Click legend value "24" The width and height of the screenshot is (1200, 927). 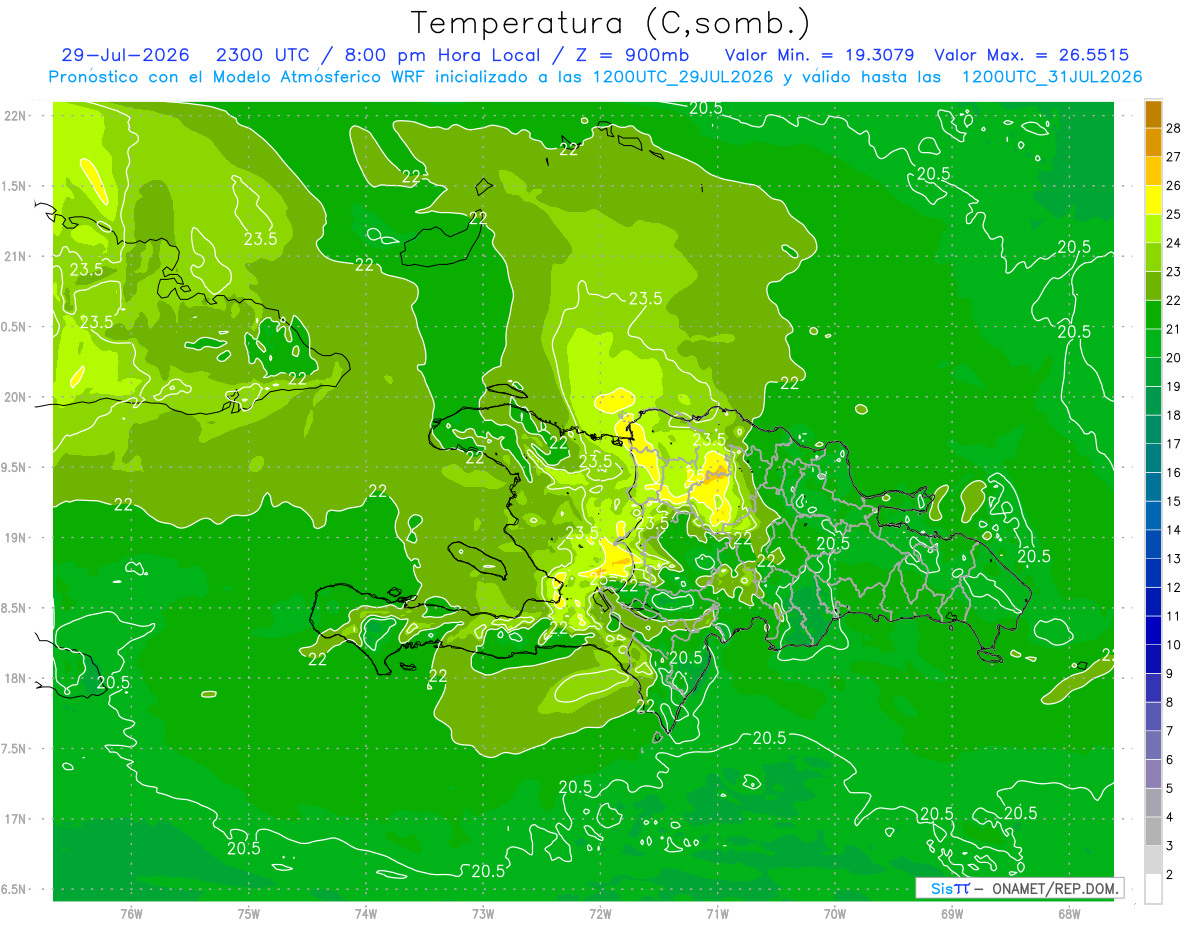(1174, 243)
